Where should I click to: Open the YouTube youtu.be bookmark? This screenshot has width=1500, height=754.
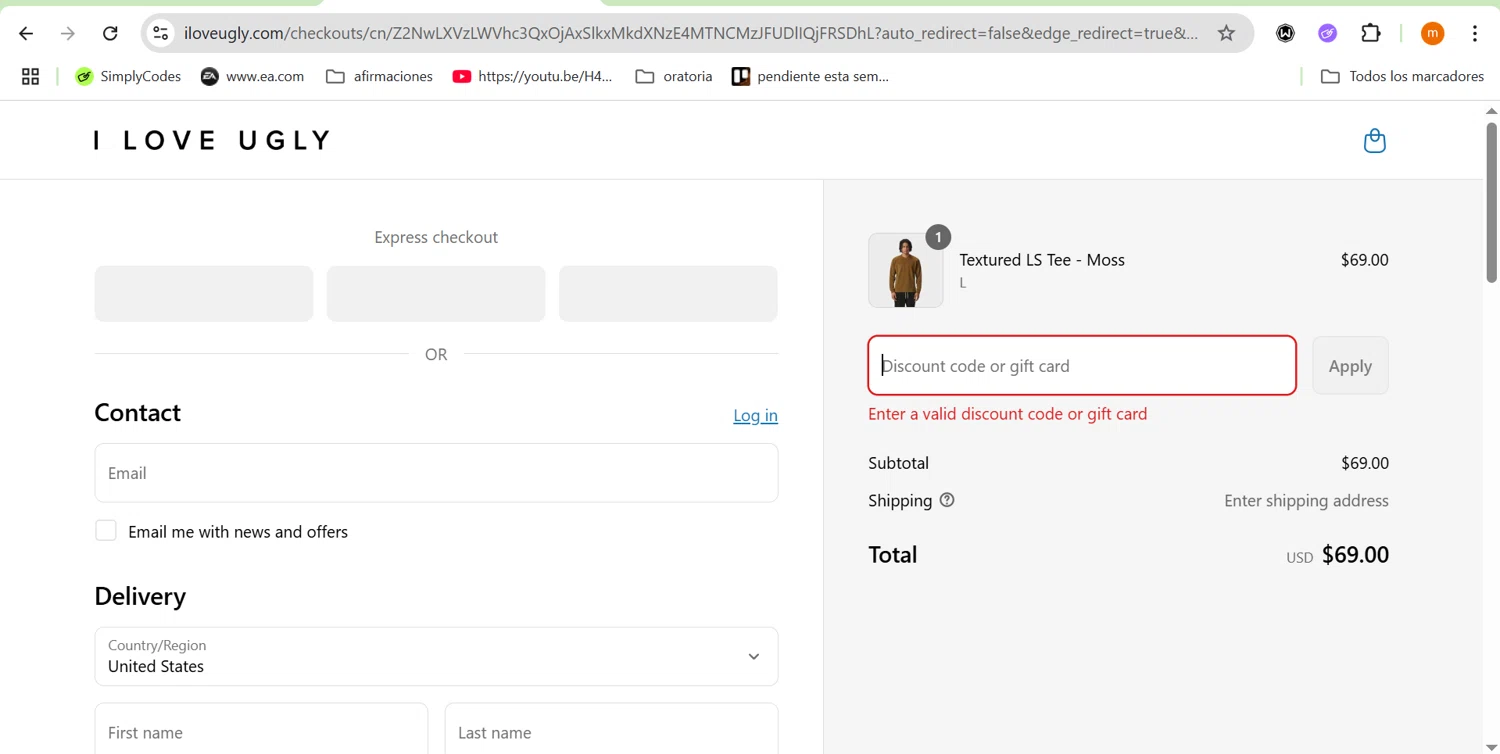point(532,76)
